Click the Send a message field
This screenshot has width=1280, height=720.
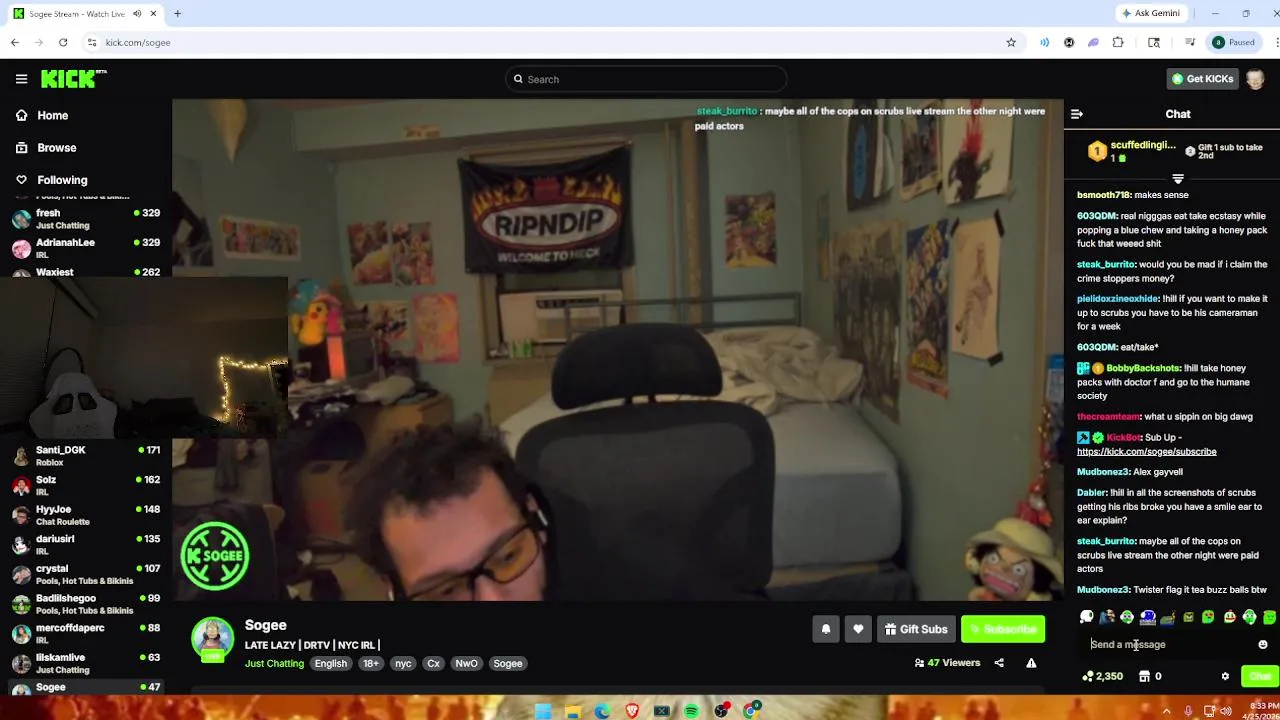point(1170,645)
